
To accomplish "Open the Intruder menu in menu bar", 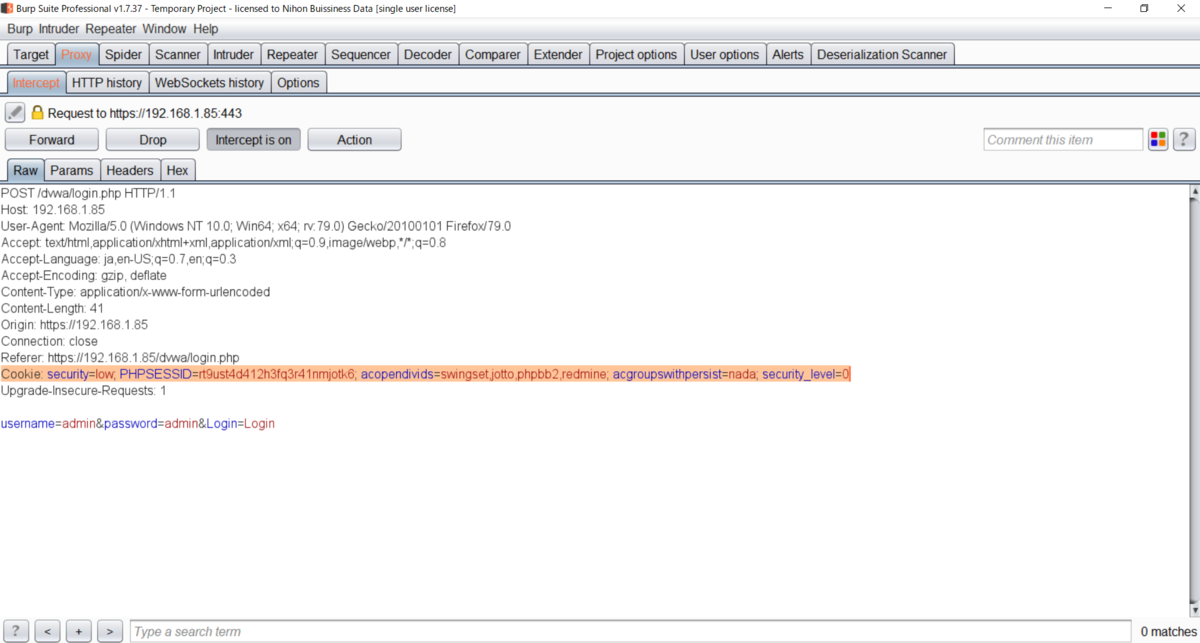I will (60, 29).
